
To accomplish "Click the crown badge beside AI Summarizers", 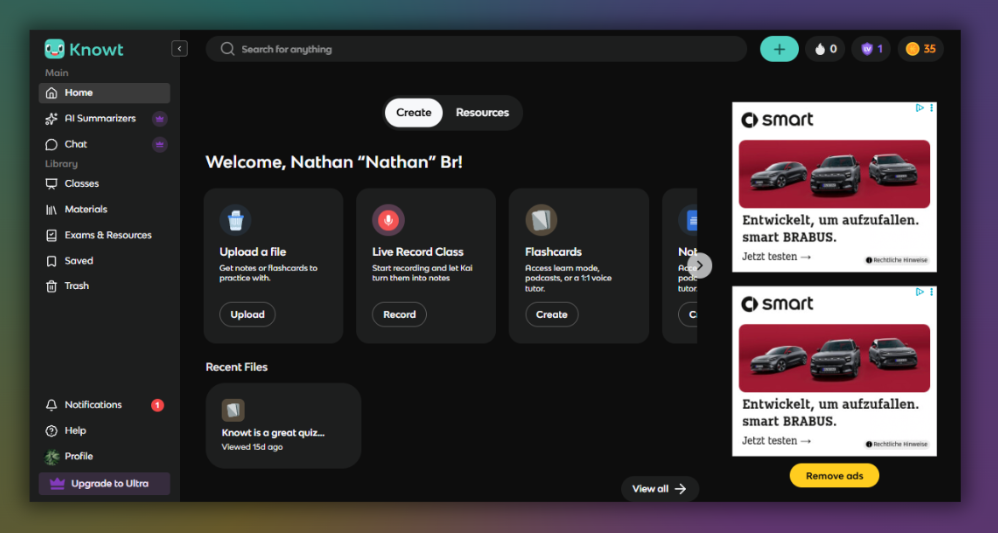I will 160,118.
